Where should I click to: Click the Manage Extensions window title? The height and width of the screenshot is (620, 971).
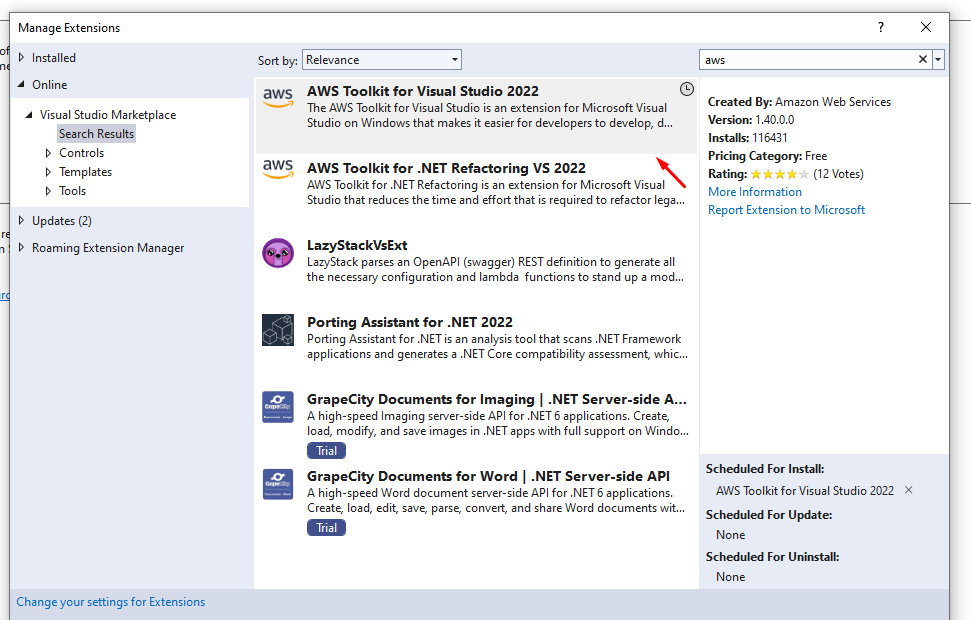pyautogui.click(x=69, y=28)
